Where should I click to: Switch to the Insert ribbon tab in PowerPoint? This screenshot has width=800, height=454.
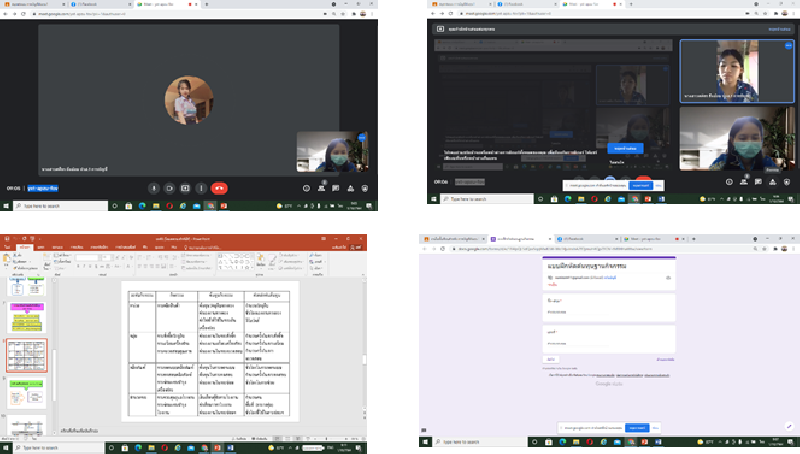point(41,246)
